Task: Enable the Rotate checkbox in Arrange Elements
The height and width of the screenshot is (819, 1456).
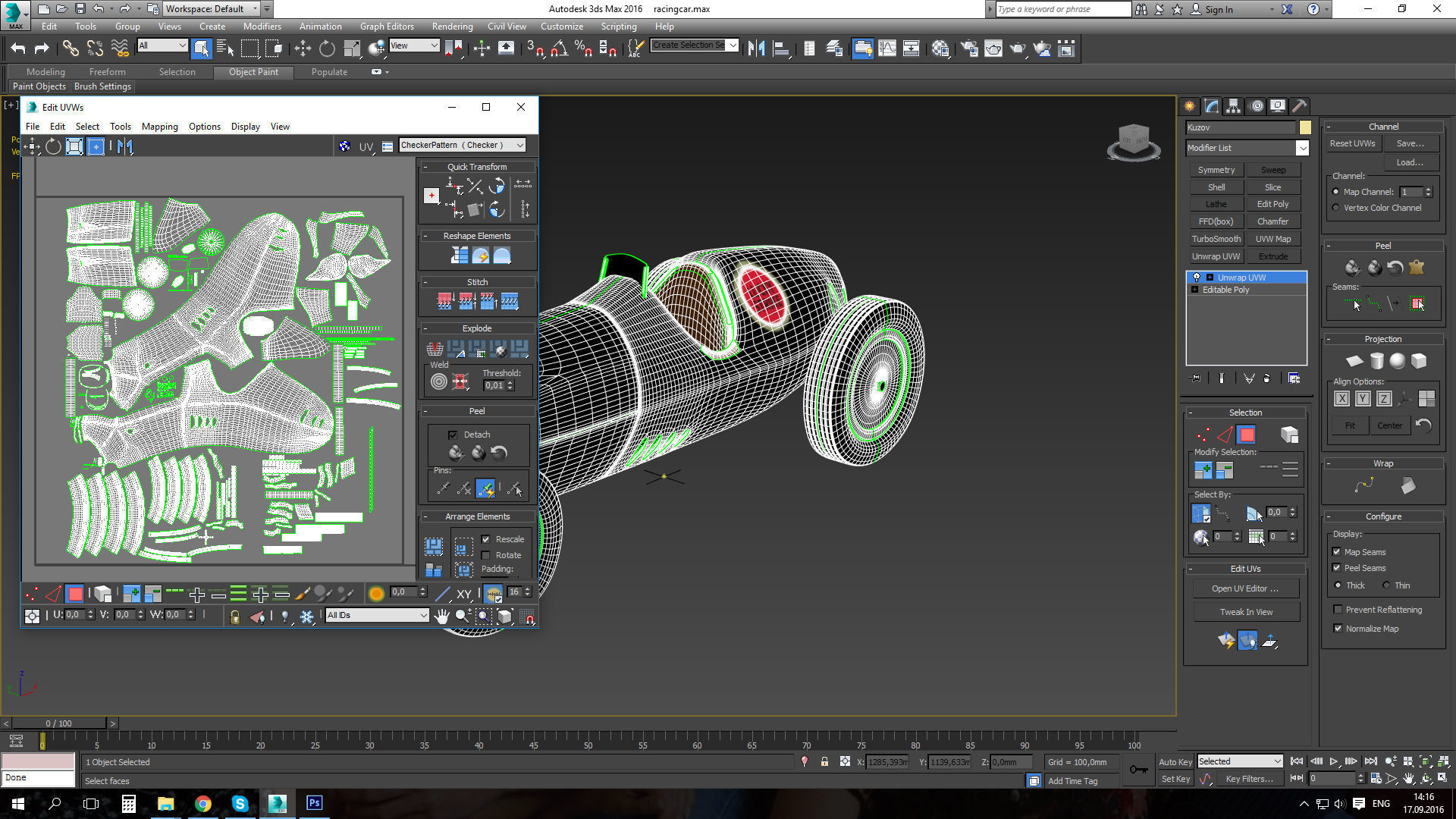Action: click(486, 555)
